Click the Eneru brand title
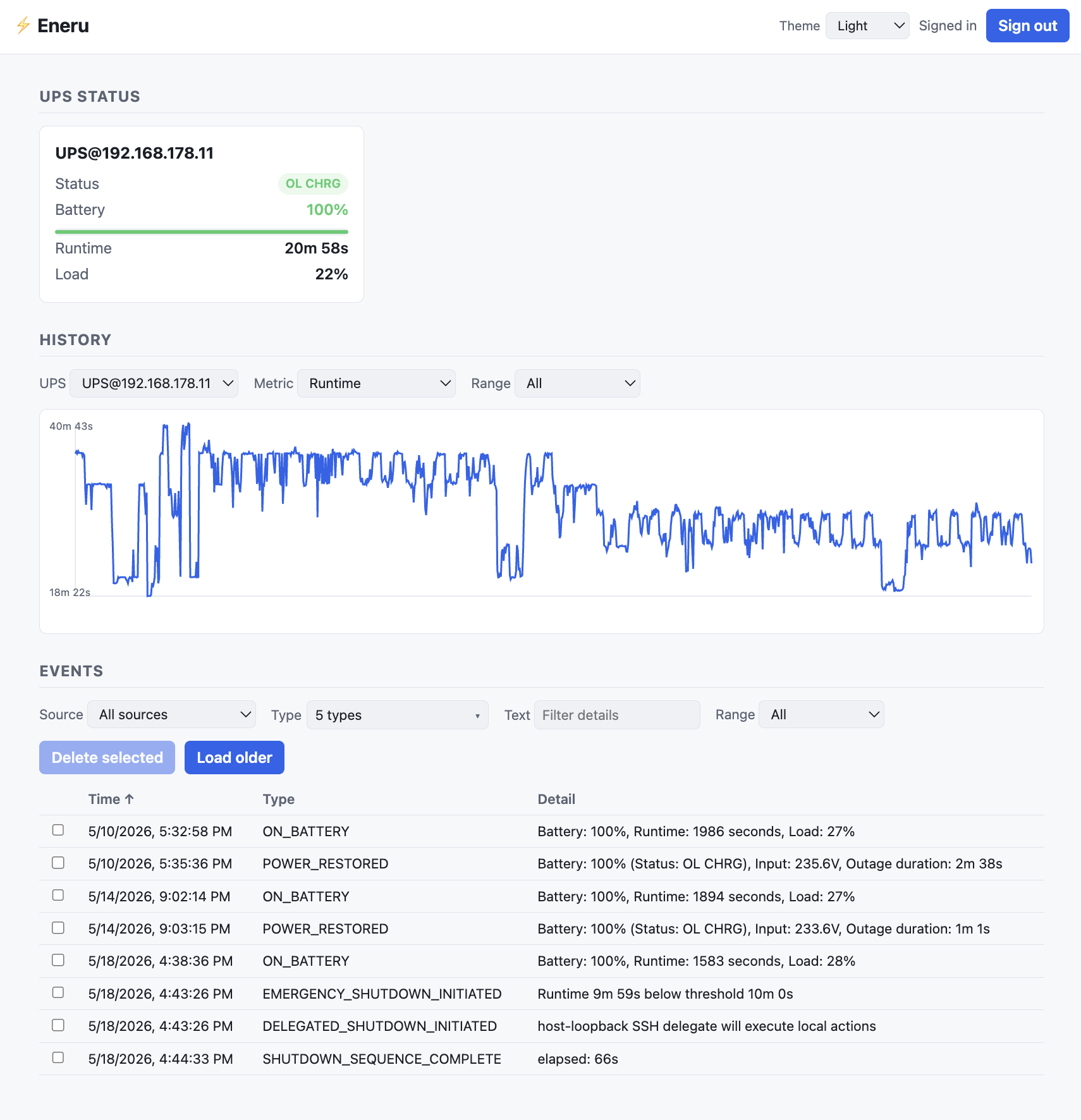Image resolution: width=1081 pixels, height=1120 pixels. tap(63, 26)
